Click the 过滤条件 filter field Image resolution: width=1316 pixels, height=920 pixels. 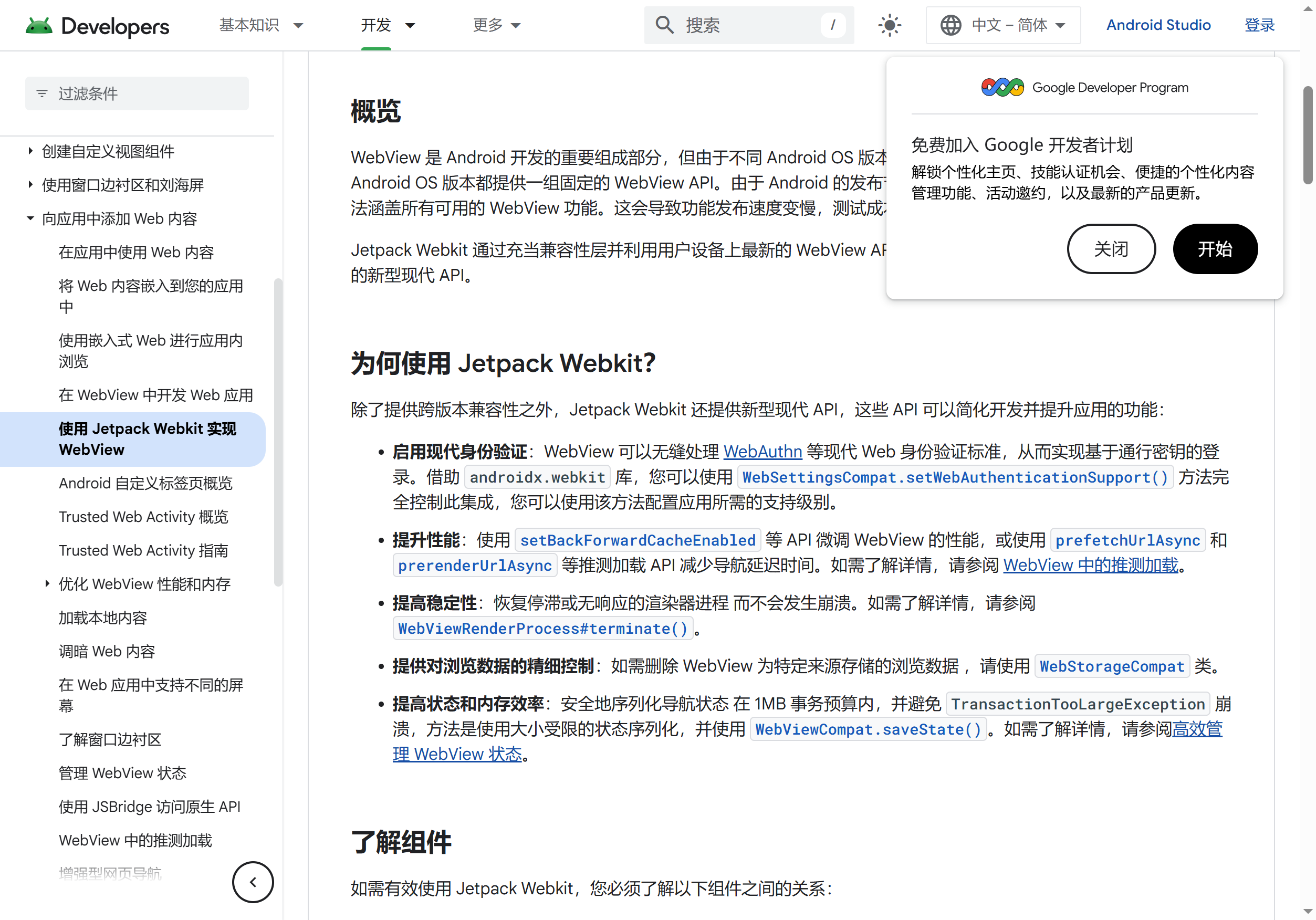pos(137,93)
